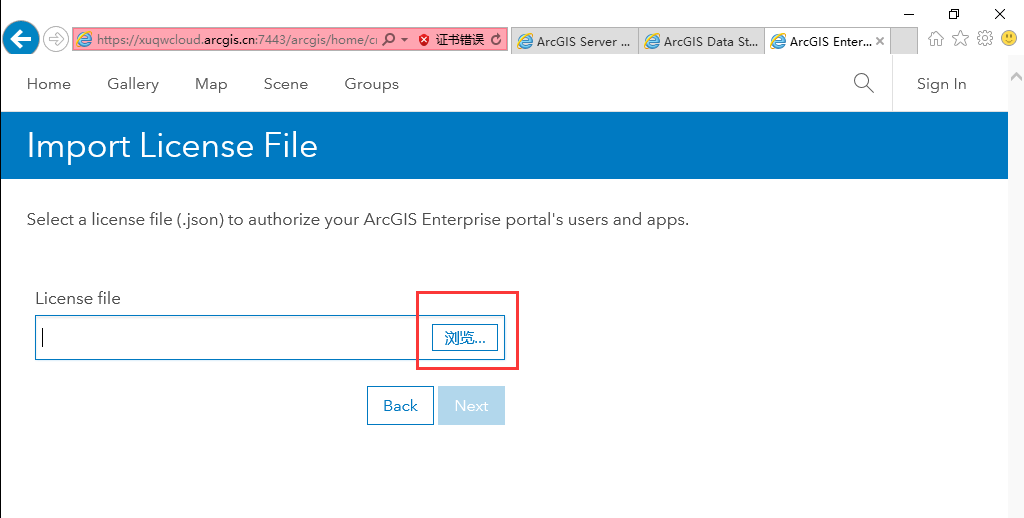Expand the address bar dropdown arrow
The height and width of the screenshot is (518, 1024).
point(404,40)
